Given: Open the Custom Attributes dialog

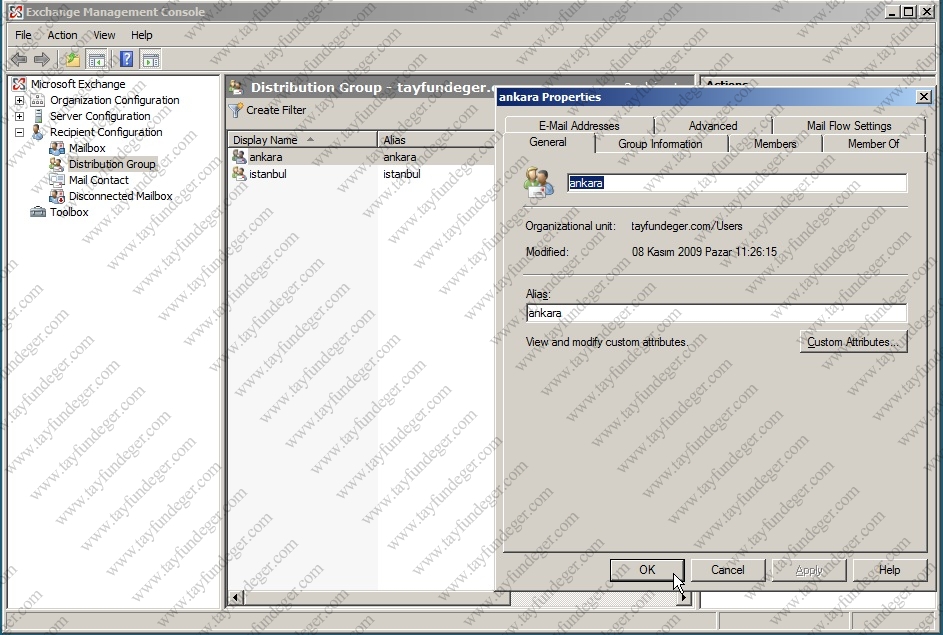Looking at the screenshot, I should click(853, 342).
